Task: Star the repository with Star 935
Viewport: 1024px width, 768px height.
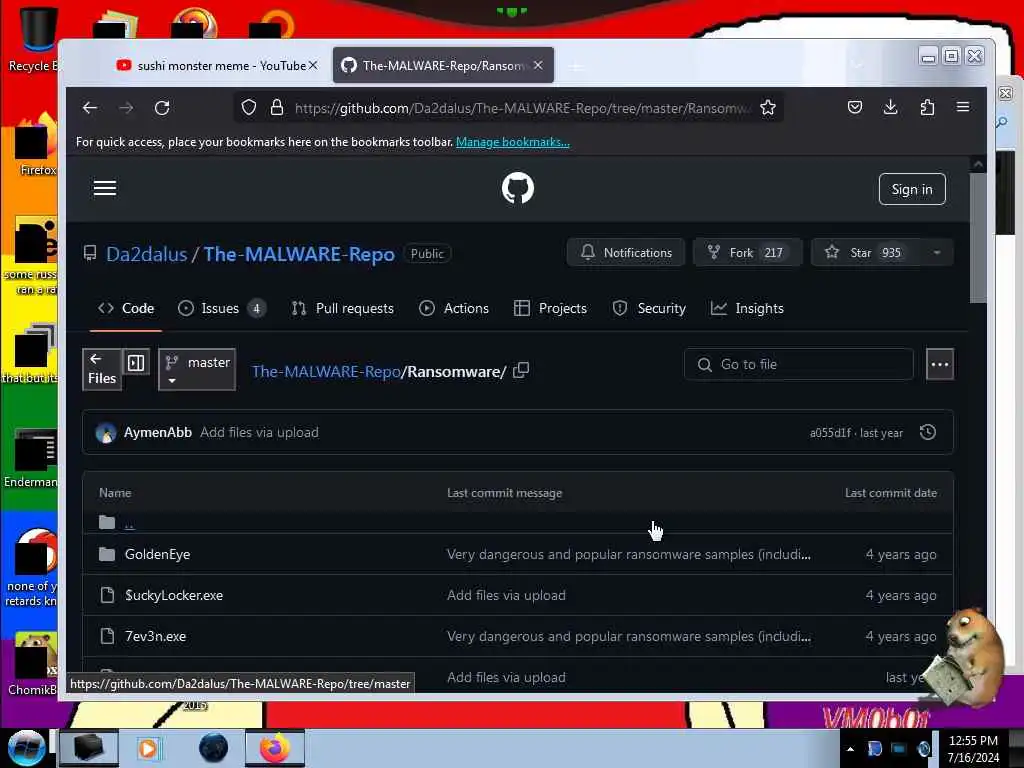Action: (x=865, y=253)
